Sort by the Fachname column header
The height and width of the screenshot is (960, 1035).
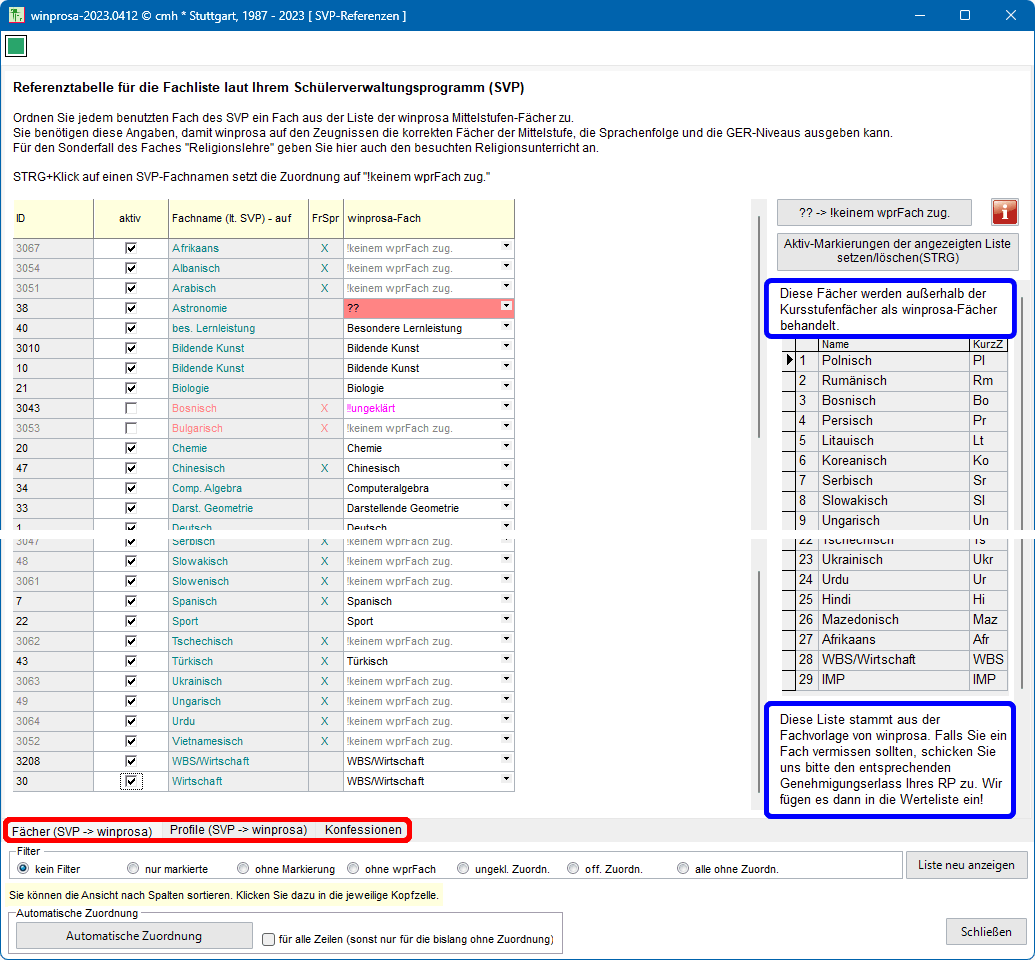238,217
